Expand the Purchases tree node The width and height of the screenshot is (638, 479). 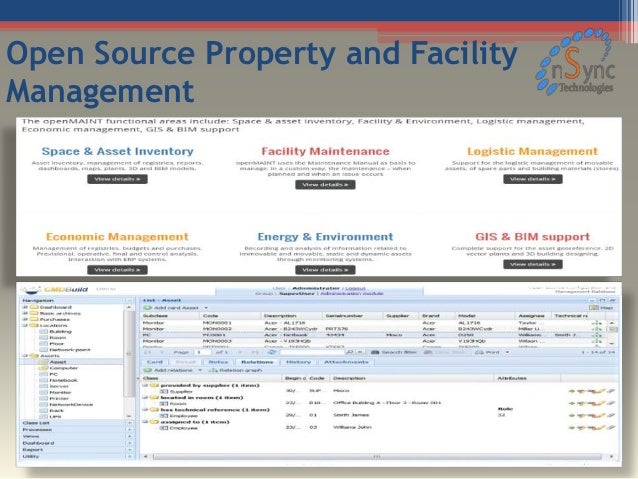point(25,319)
